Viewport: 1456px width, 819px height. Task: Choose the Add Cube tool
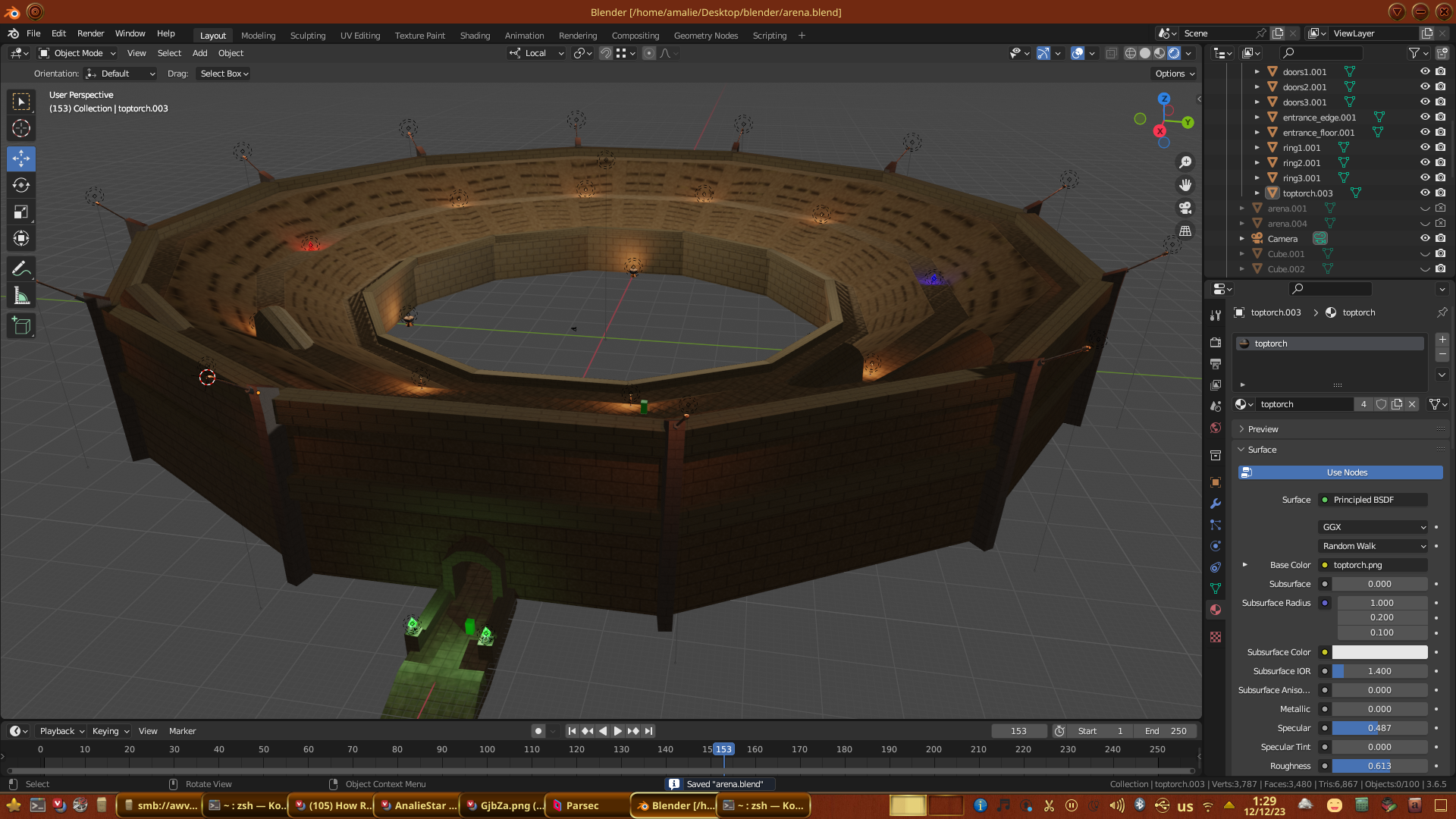[21, 326]
